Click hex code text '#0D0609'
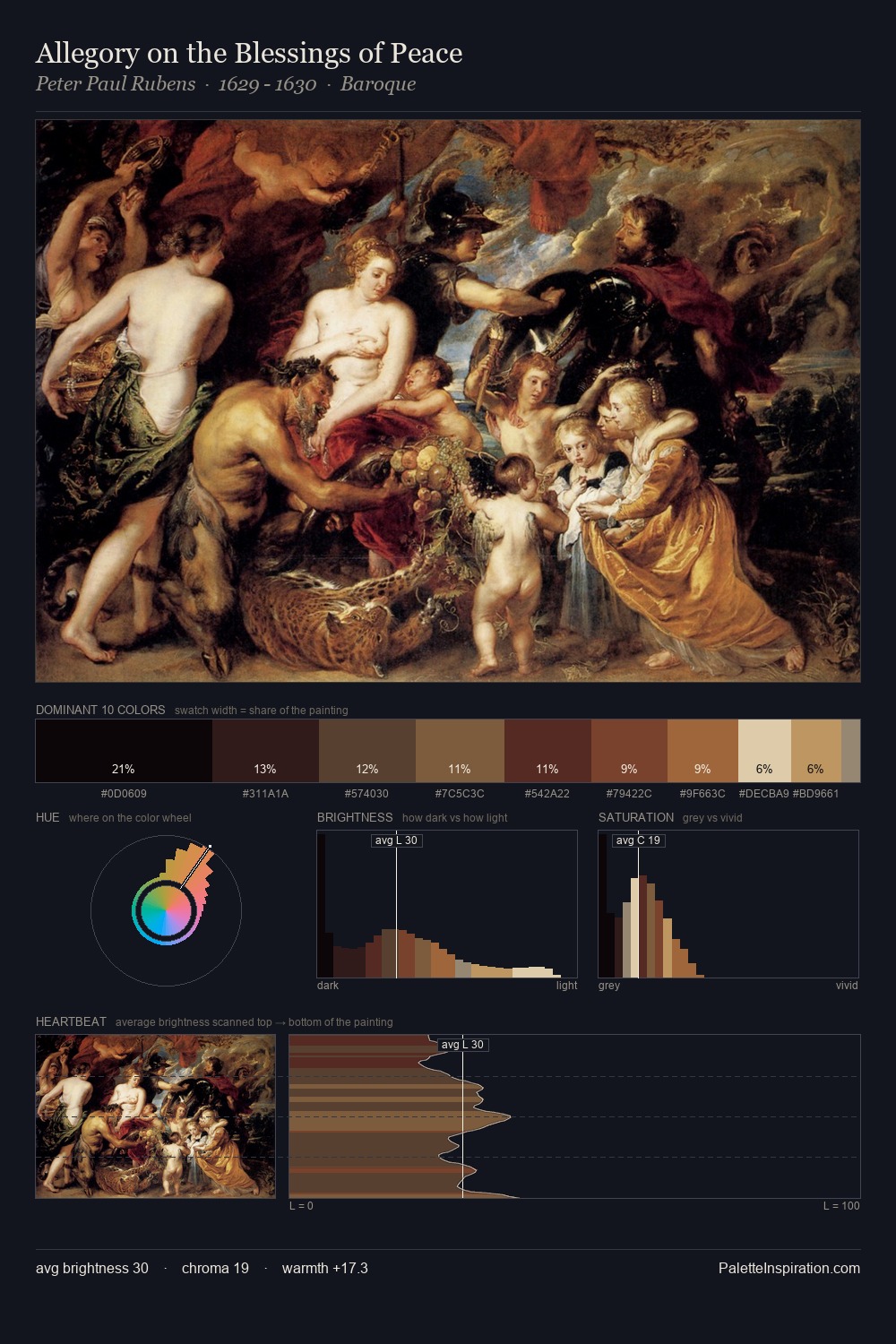Image resolution: width=896 pixels, height=1344 pixels. click(124, 794)
